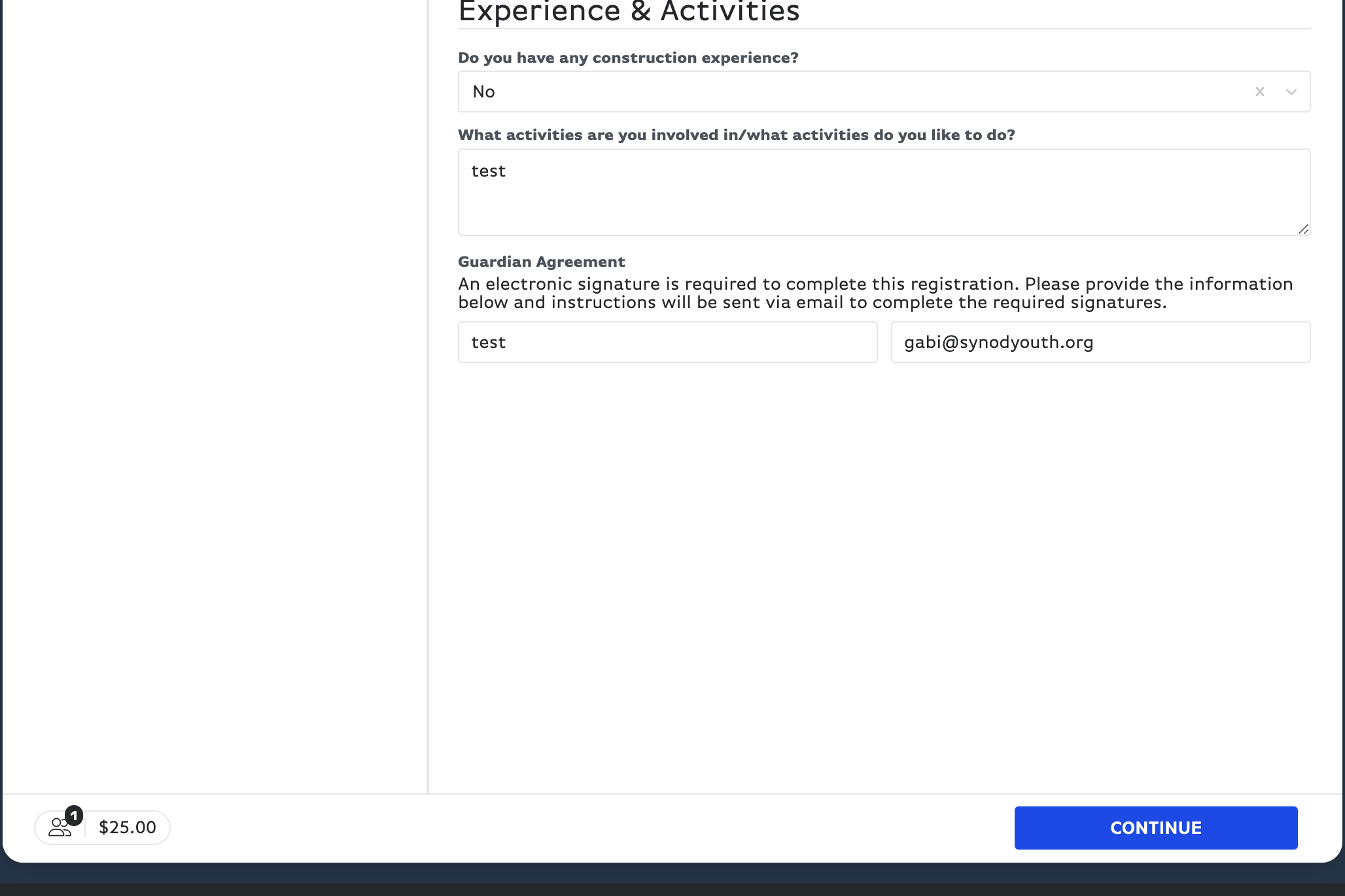
Task: Focus the guardian name field containing test
Action: click(667, 342)
